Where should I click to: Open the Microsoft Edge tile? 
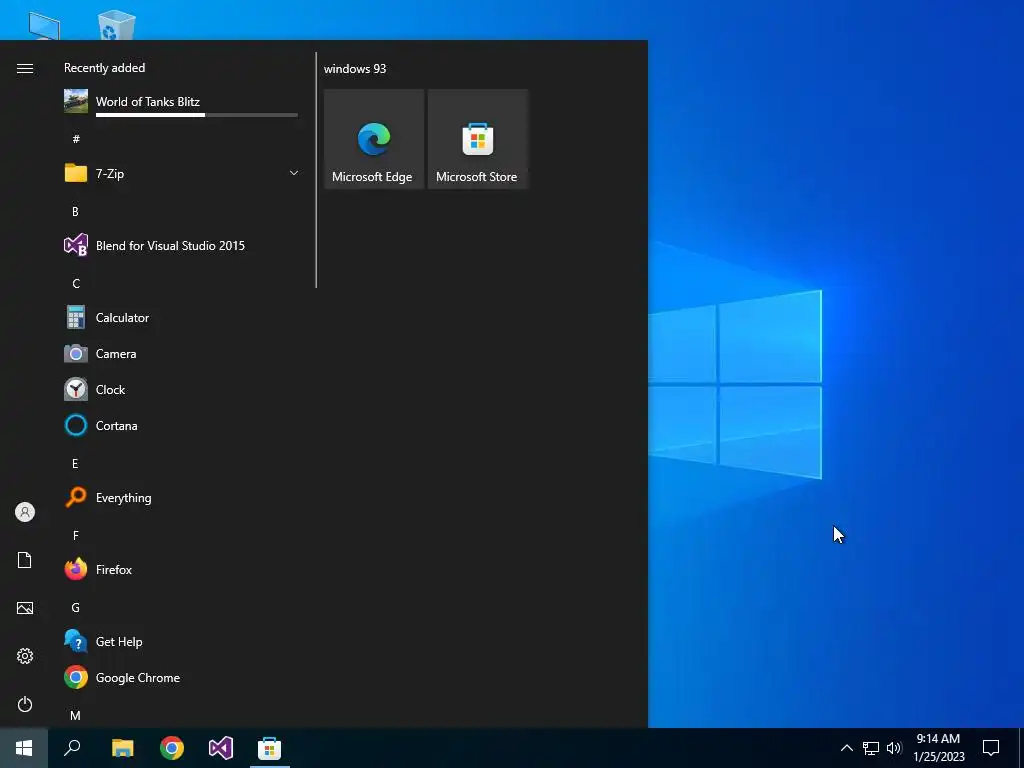pyautogui.click(x=374, y=139)
